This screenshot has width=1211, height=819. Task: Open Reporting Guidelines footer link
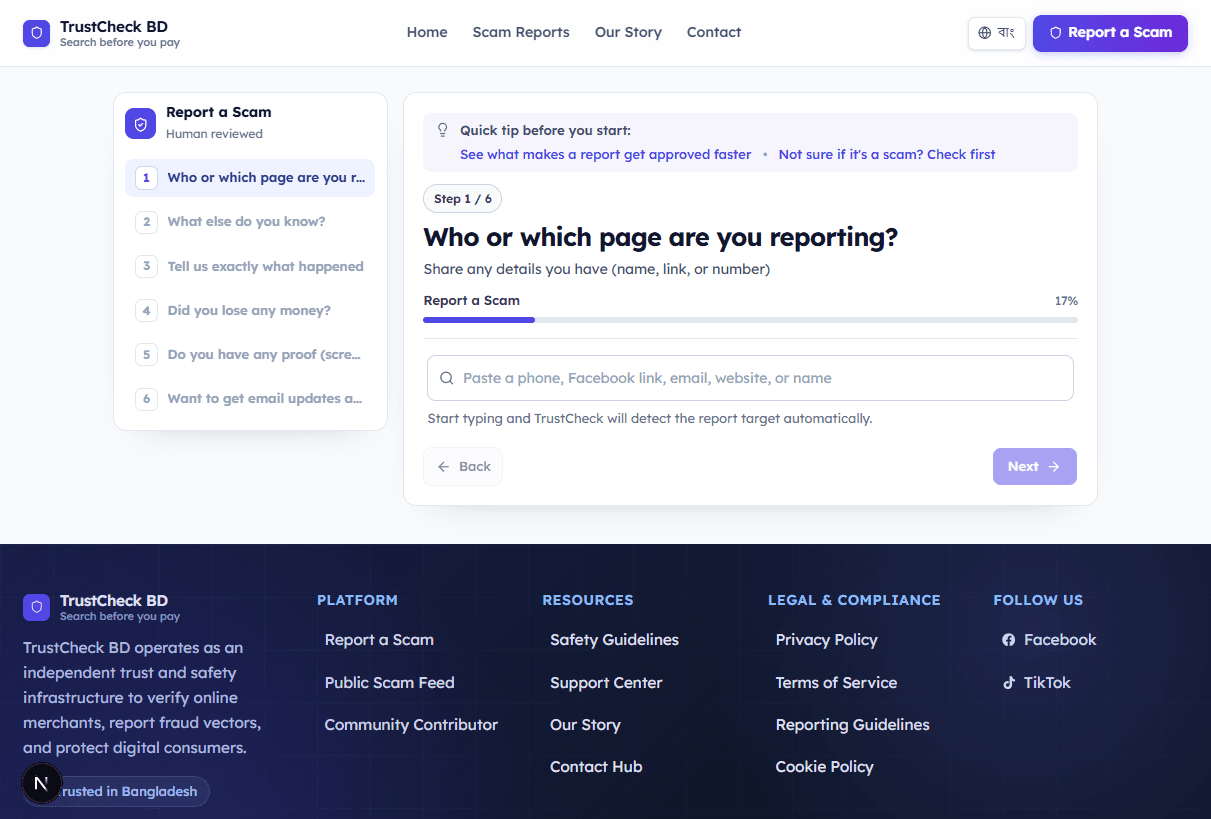852,725
